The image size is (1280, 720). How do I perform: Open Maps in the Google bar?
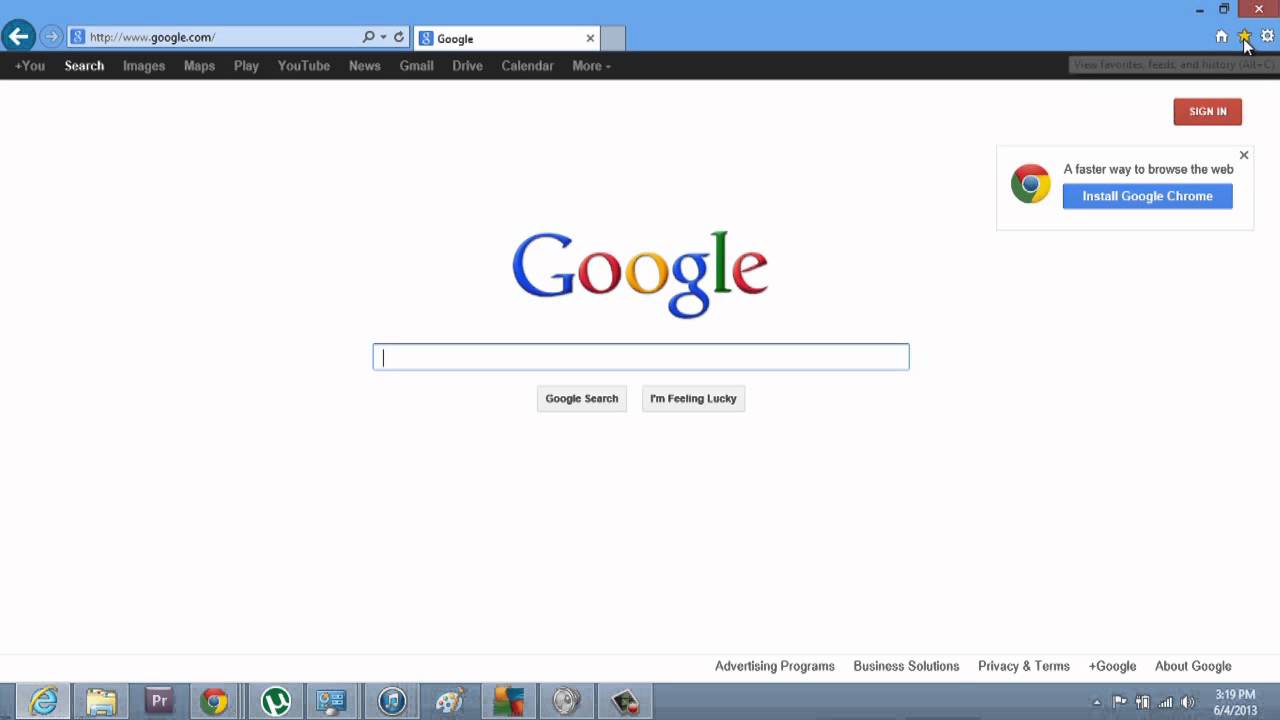[199, 66]
